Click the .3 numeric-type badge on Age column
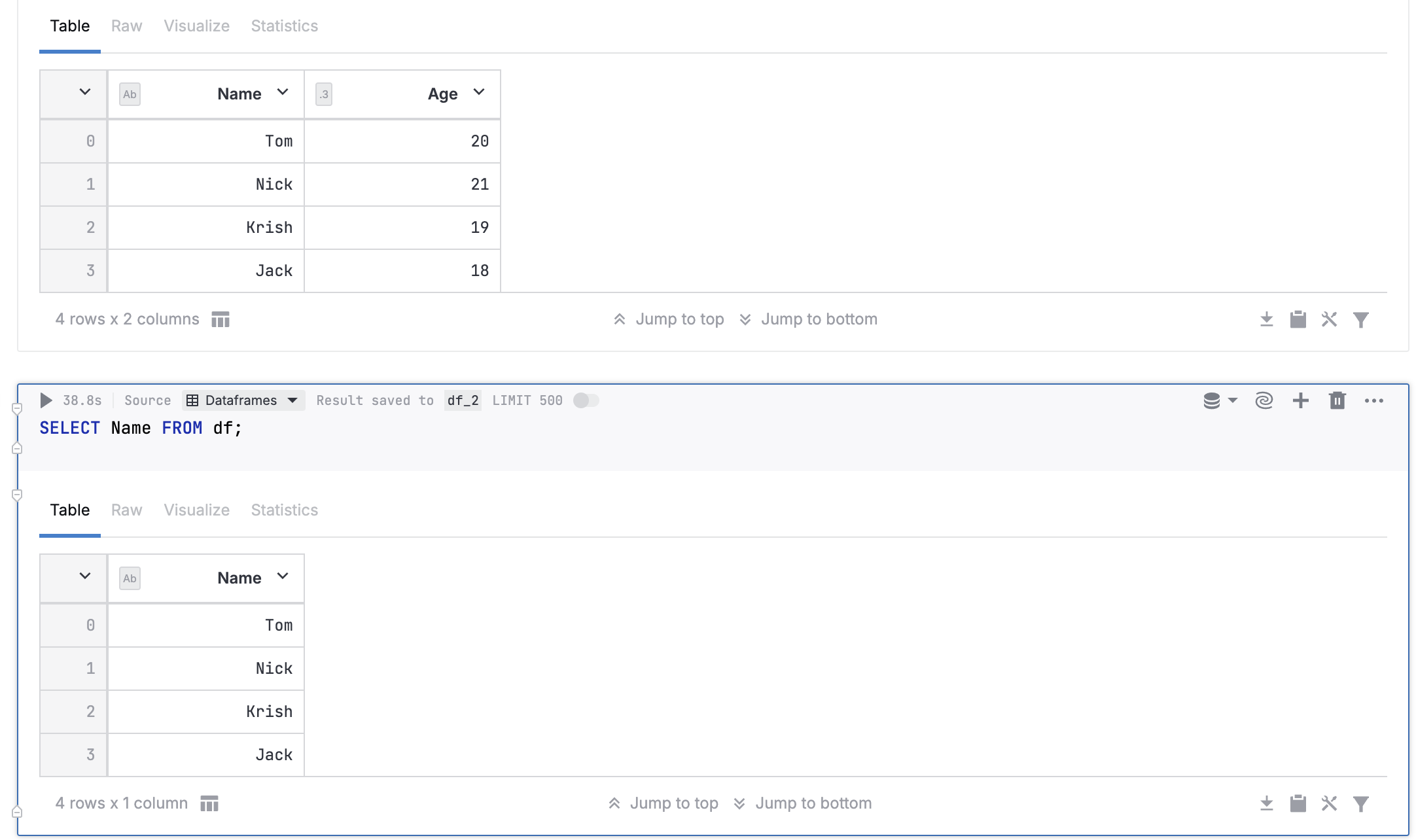This screenshot has height=840, width=1416. tap(323, 94)
